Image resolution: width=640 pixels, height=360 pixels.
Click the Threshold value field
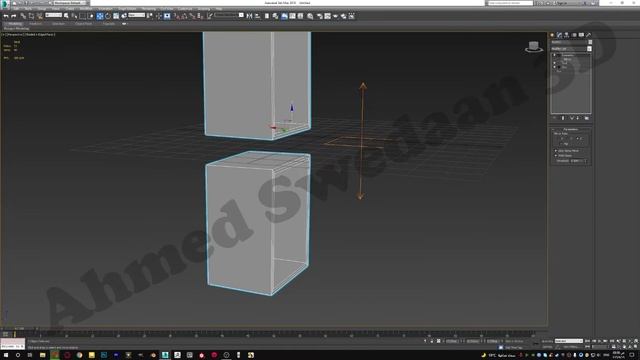point(577,161)
